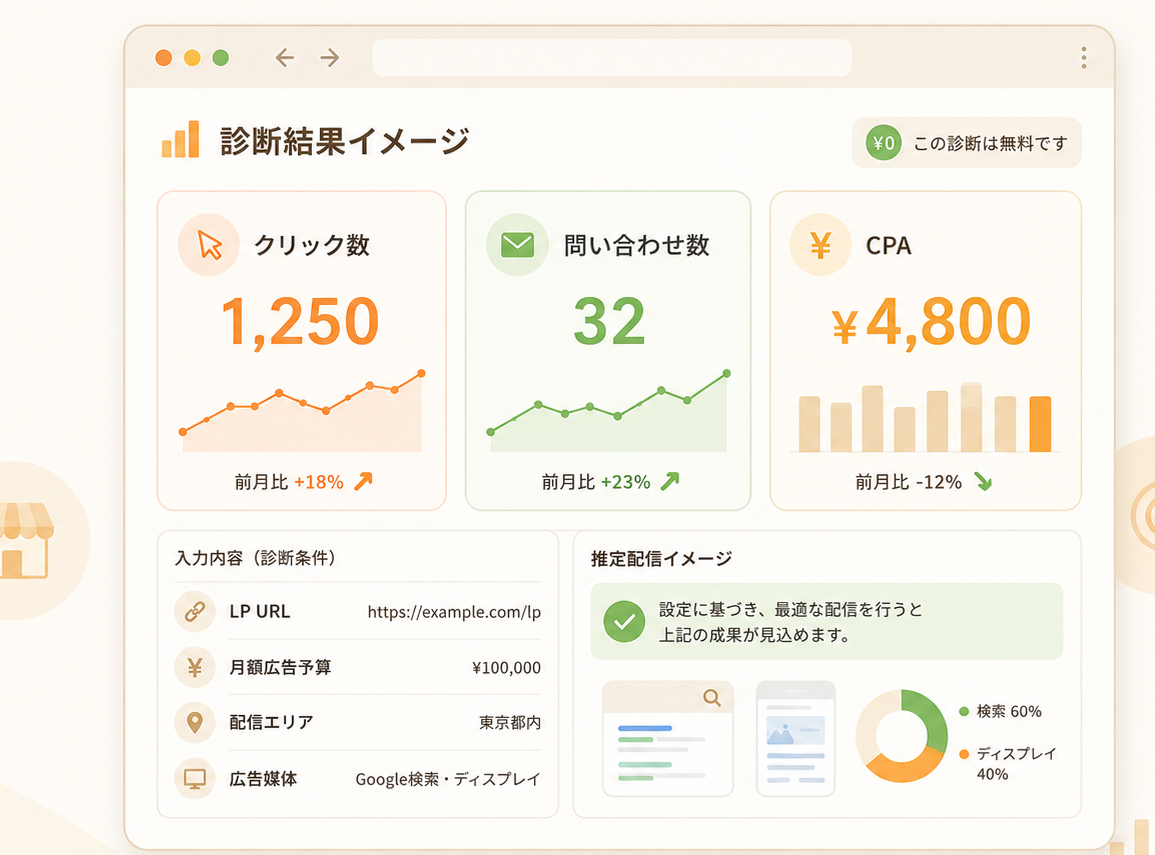Click the green down arrow beside -12%
Viewport: 1155px width, 855px height.
pyautogui.click(x=983, y=482)
